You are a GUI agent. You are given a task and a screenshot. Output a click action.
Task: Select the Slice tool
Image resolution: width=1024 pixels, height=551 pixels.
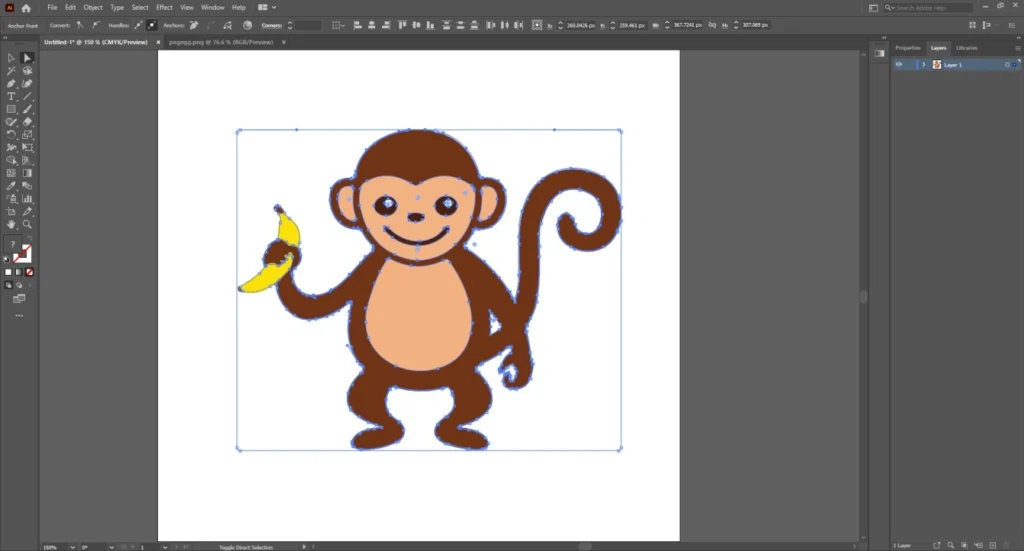tap(27, 212)
